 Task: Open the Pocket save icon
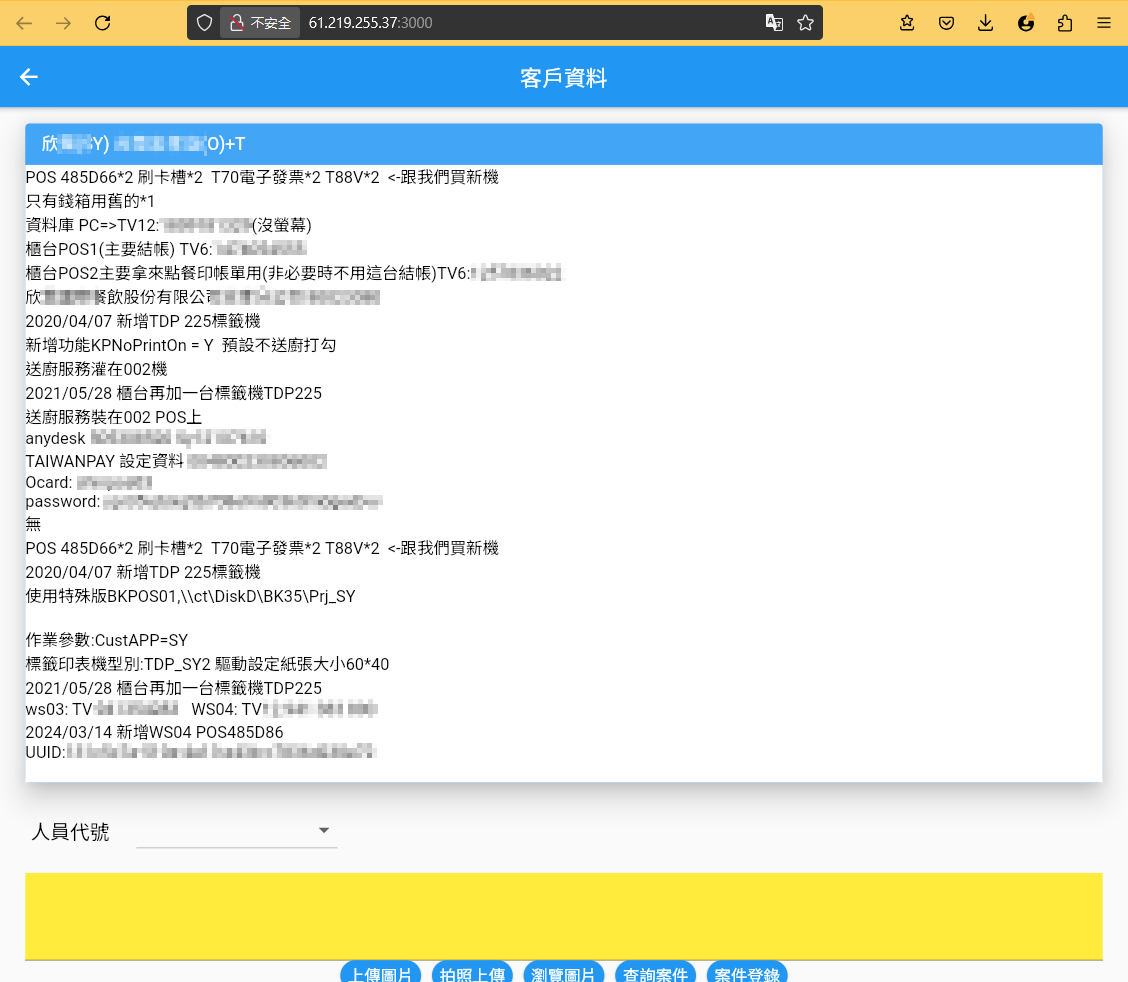click(947, 23)
